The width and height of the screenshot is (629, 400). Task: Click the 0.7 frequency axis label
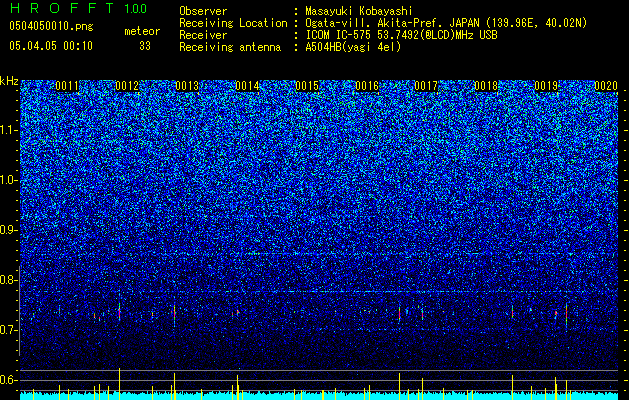[8, 330]
